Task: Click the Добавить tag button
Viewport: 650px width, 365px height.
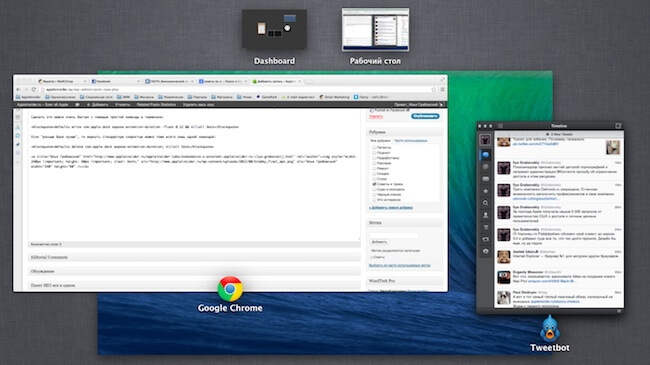Action: [x=379, y=242]
